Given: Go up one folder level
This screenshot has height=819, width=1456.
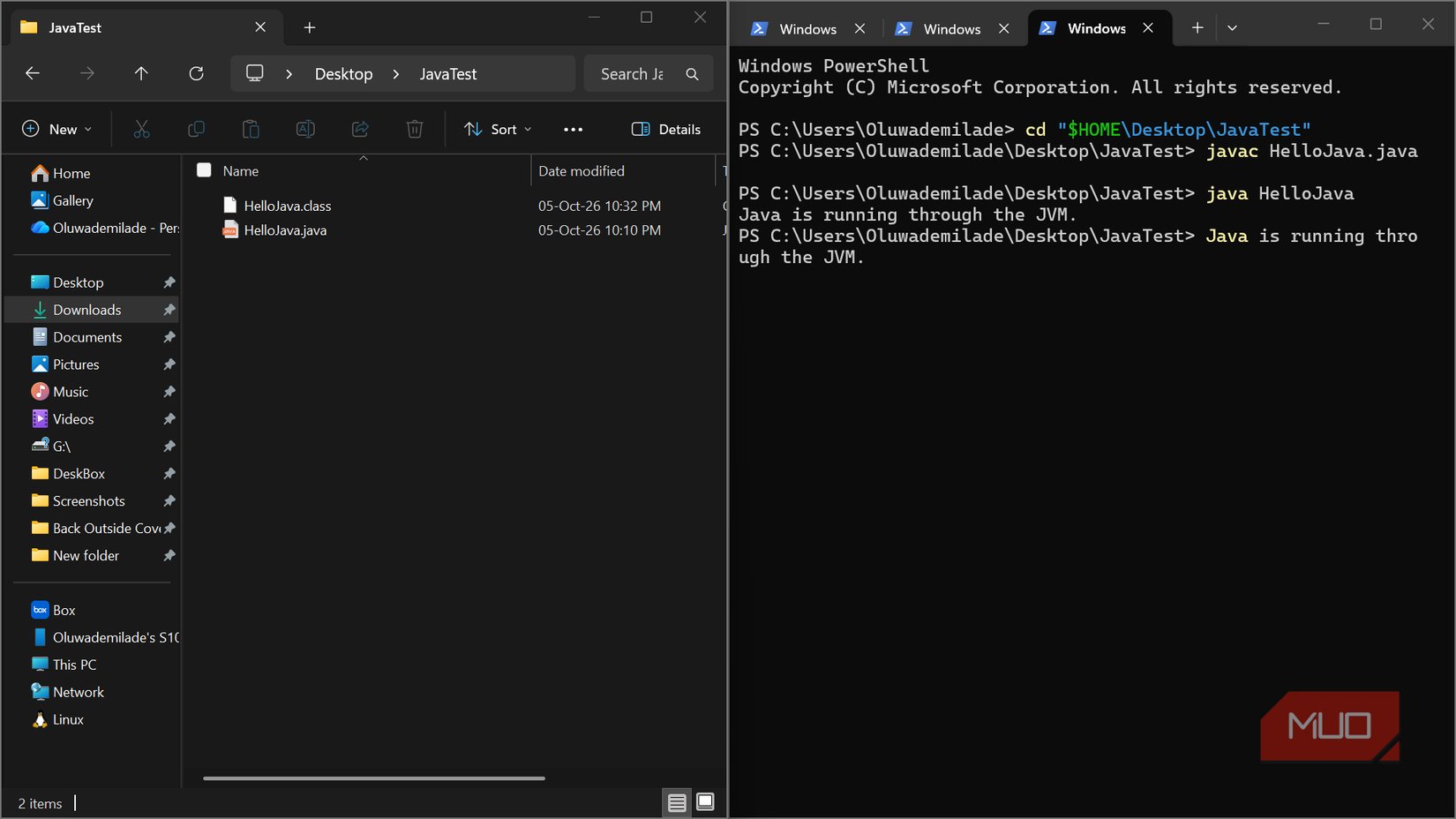Looking at the screenshot, I should (x=141, y=73).
